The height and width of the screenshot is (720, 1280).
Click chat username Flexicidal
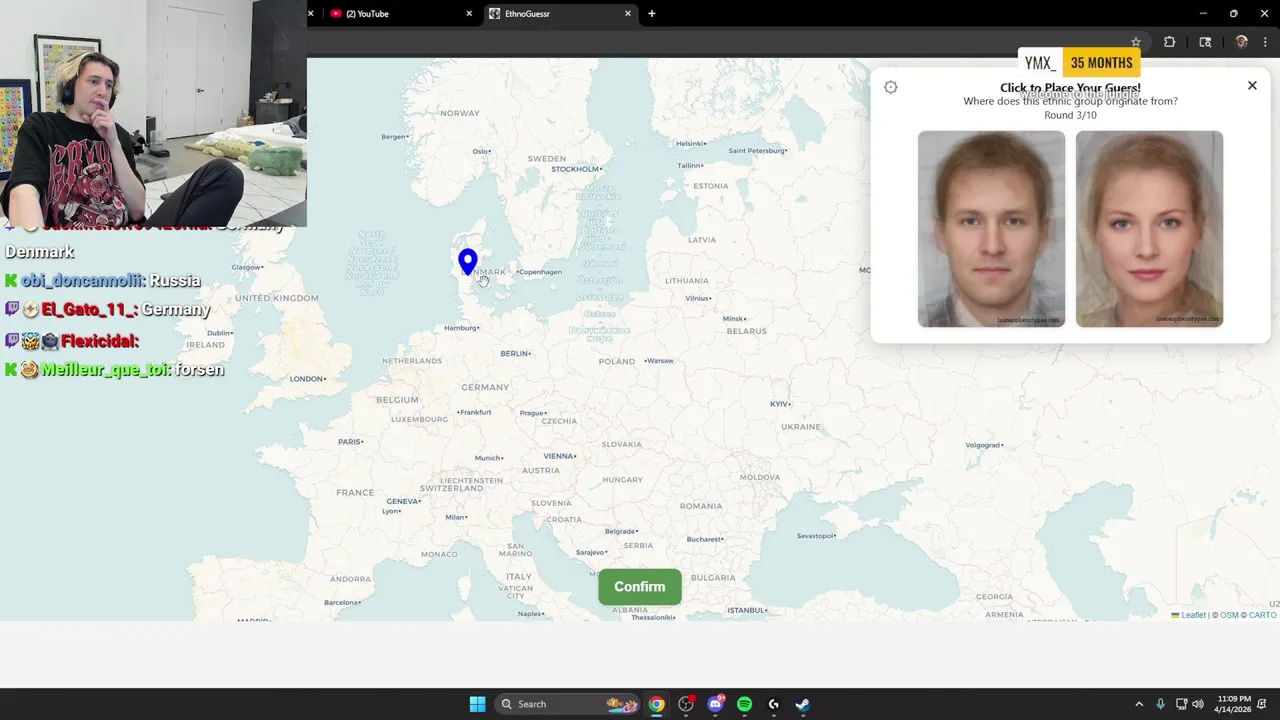coord(98,342)
